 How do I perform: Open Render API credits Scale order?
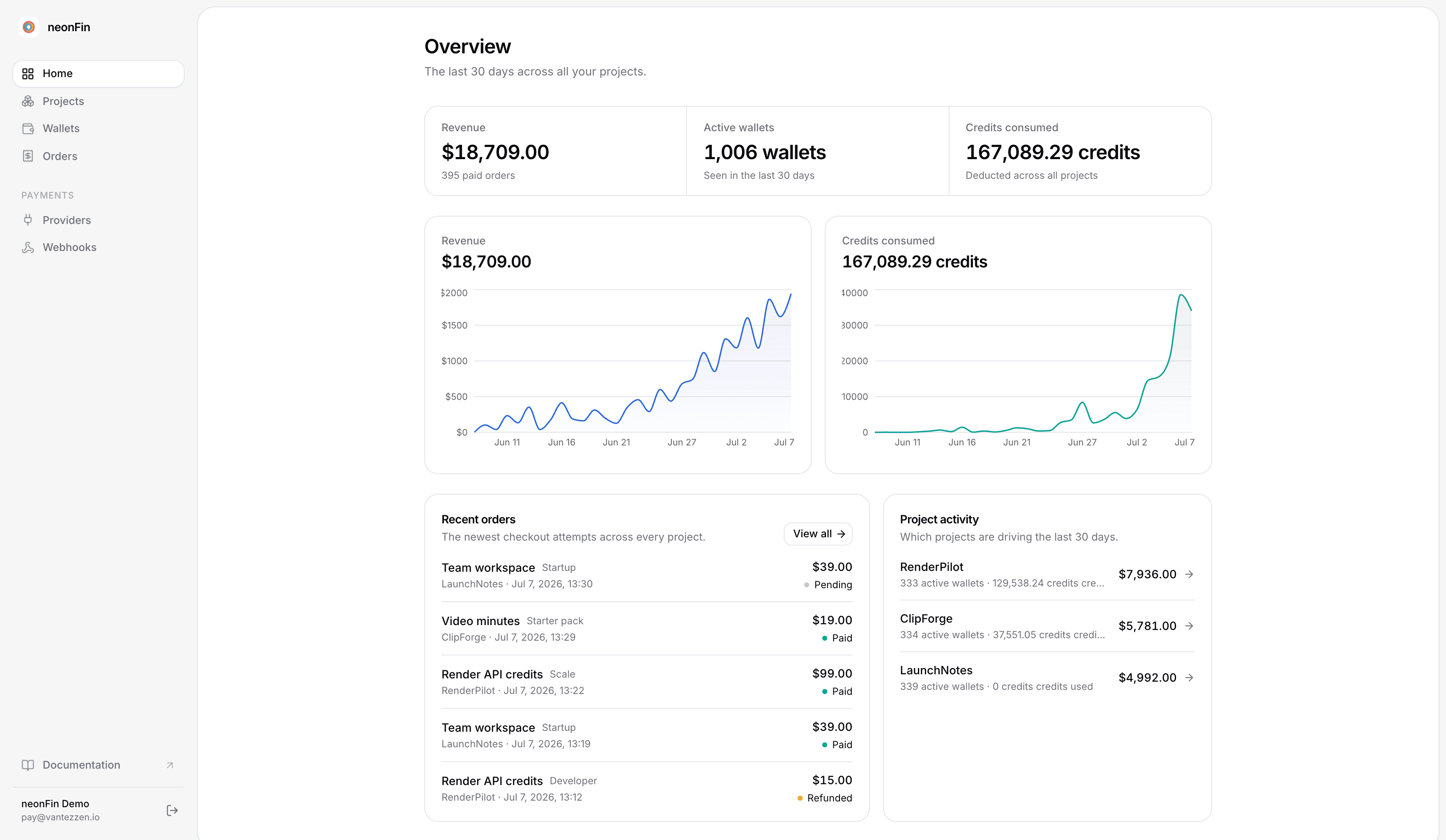pyautogui.click(x=647, y=682)
